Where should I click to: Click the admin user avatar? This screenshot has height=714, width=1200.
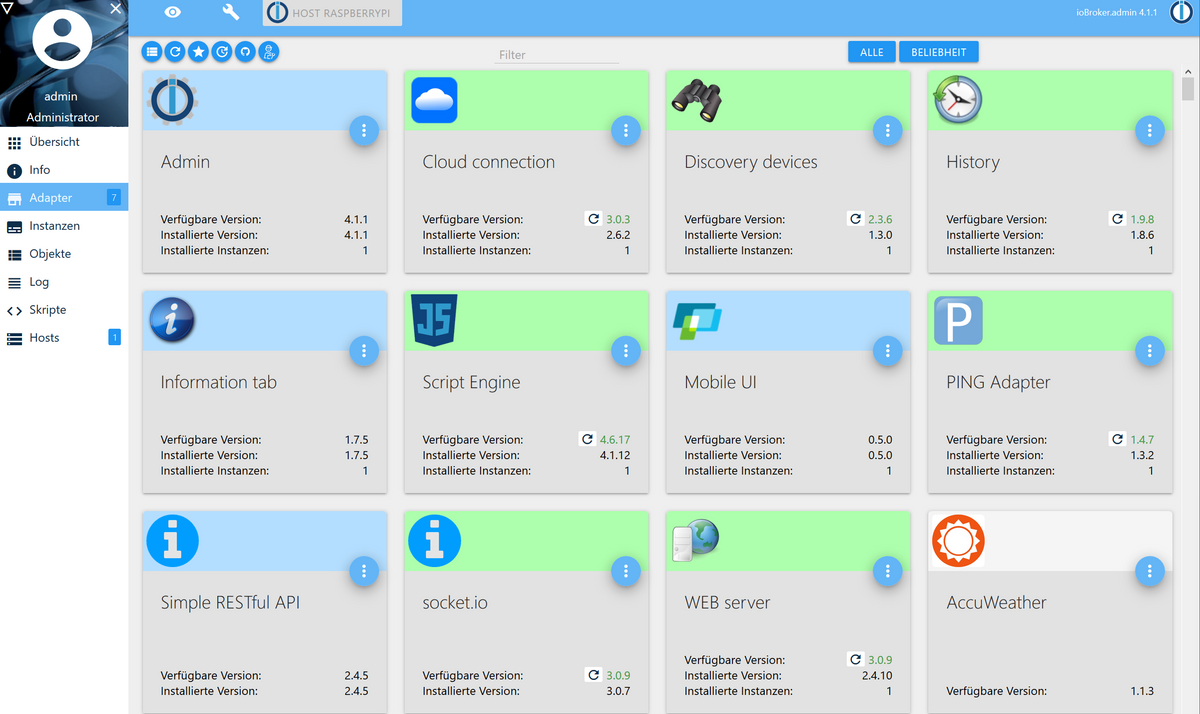click(x=62, y=40)
